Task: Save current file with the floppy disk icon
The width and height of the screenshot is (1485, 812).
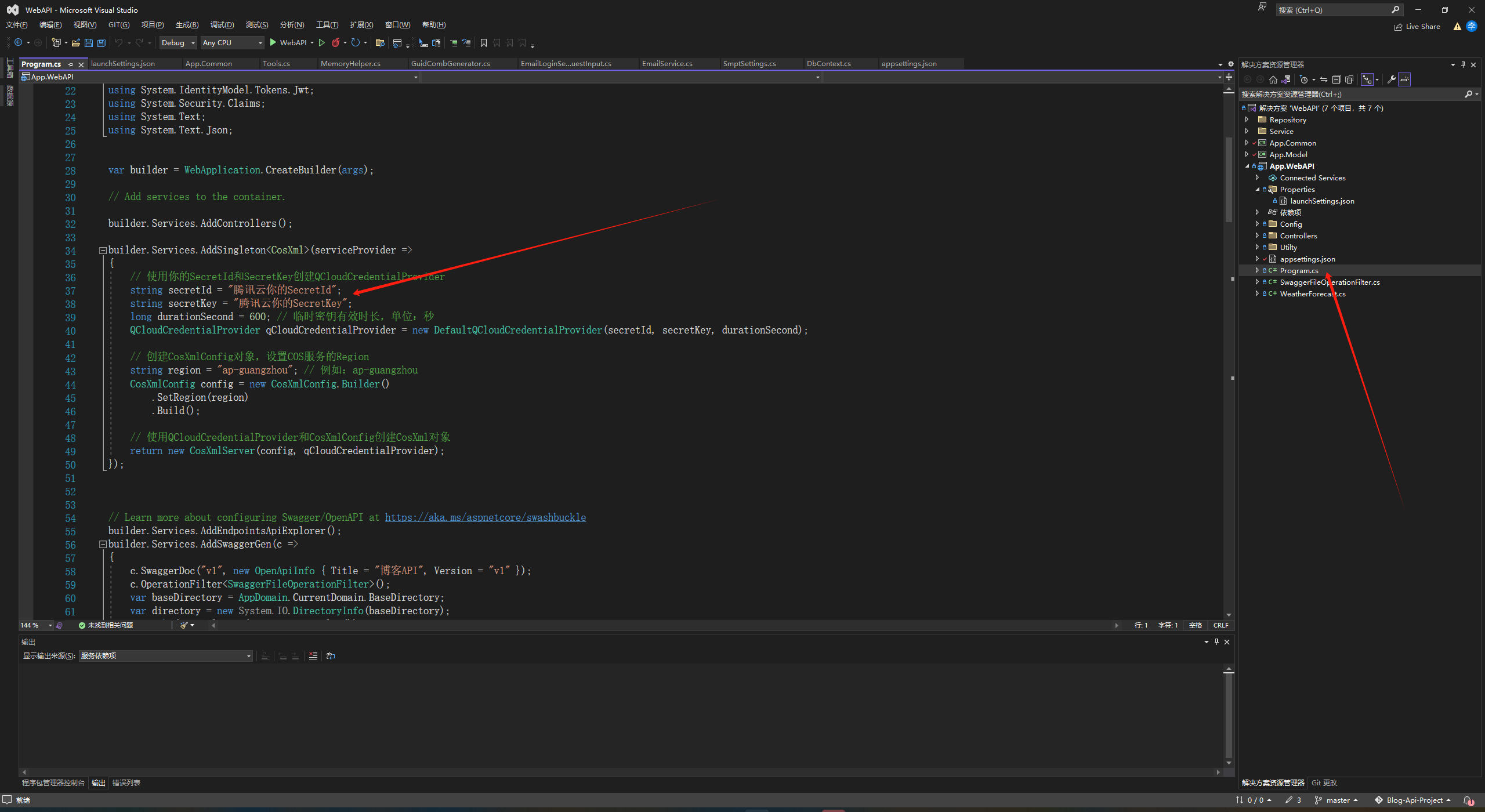Action: [88, 42]
